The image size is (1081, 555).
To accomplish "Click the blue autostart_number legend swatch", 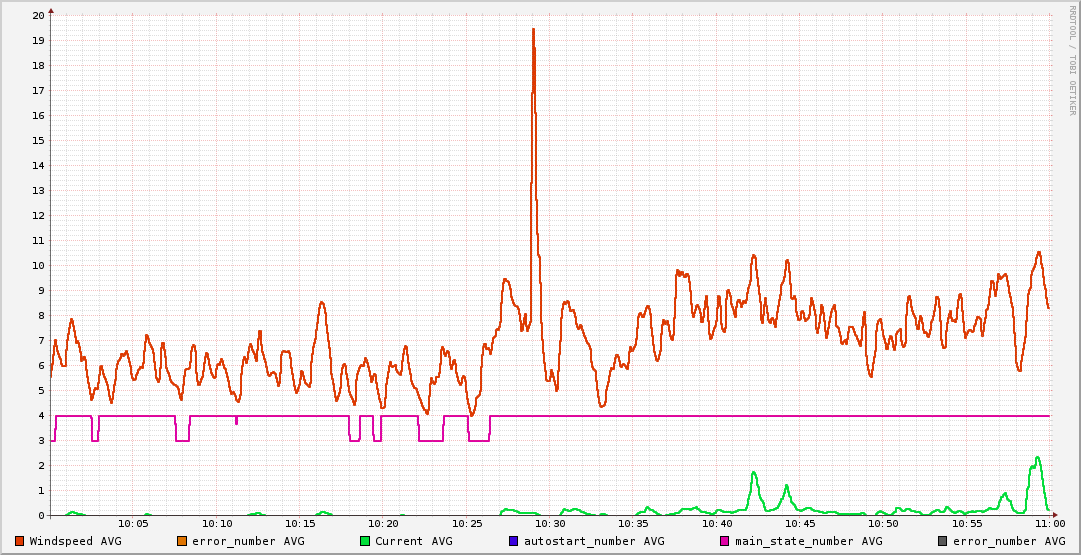I will 514,541.
